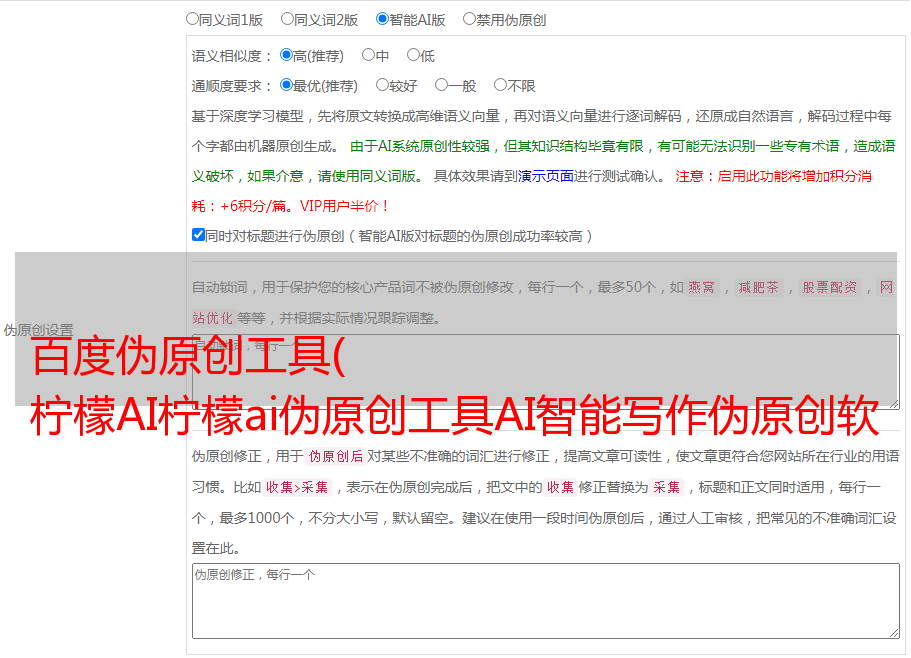Select the 智能AI版 radio button
The height and width of the screenshot is (658, 911).
coord(382,19)
